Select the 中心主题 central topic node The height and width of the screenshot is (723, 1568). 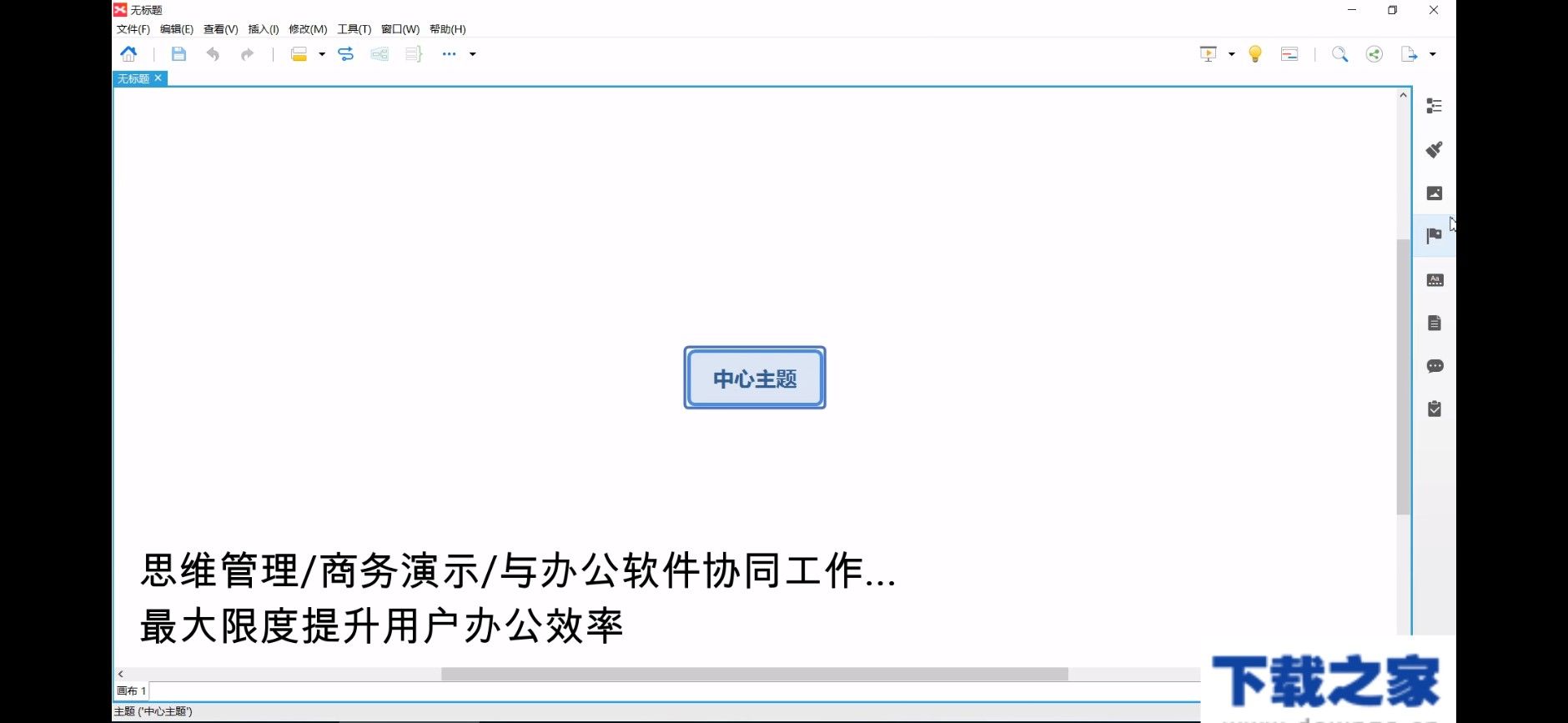(x=755, y=378)
